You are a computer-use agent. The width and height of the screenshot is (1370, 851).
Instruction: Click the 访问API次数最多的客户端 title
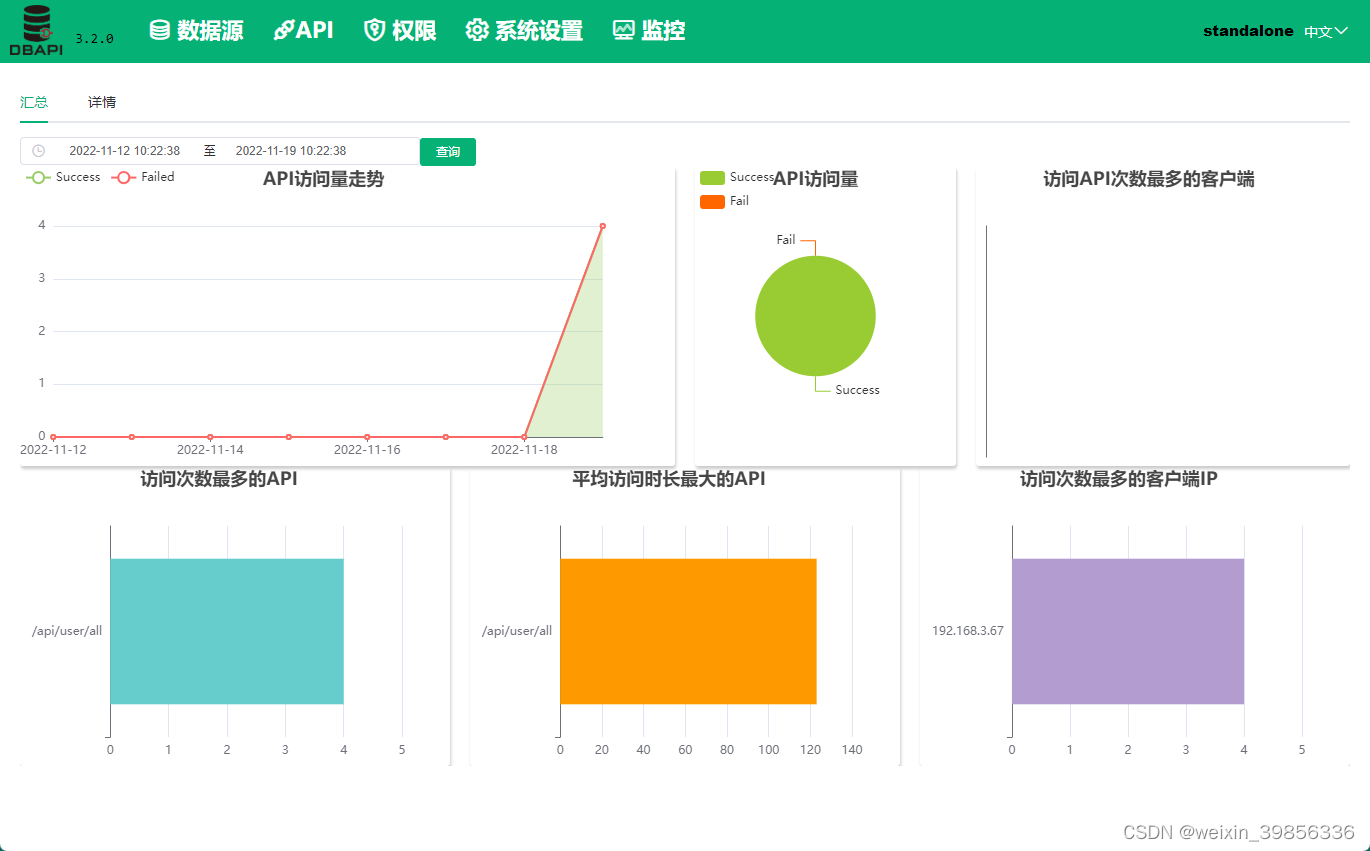1149,179
